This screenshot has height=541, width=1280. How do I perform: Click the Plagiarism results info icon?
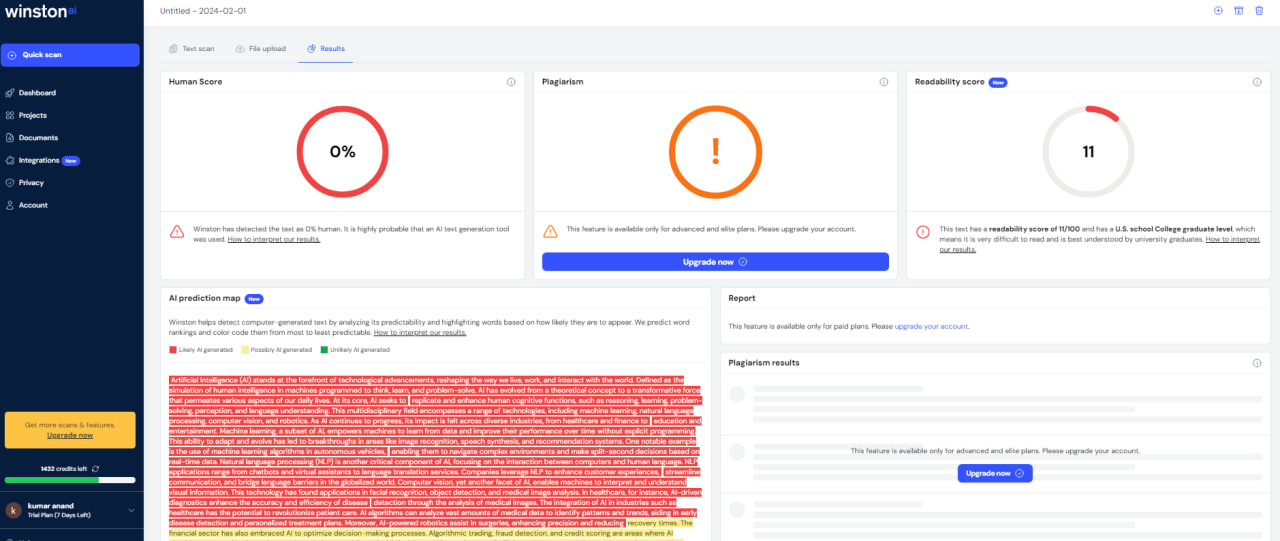1257,363
